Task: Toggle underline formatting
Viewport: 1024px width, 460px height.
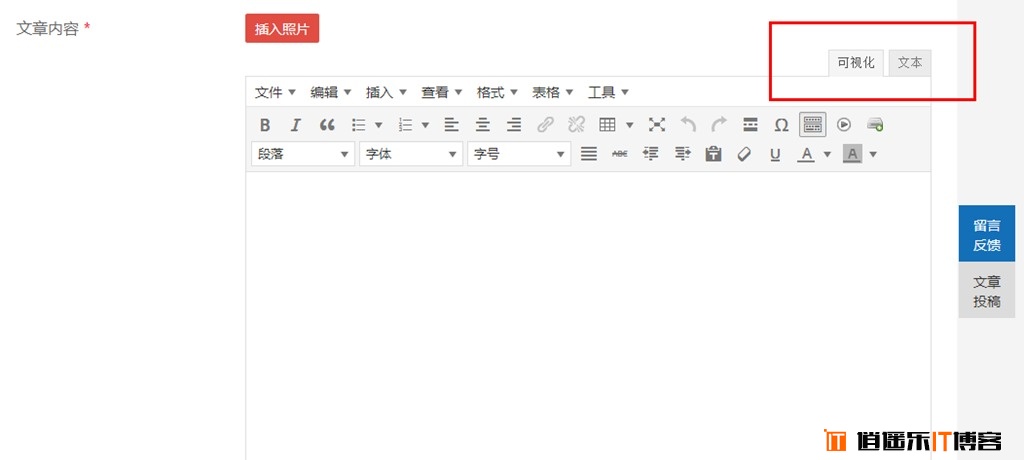Action: tap(774, 154)
